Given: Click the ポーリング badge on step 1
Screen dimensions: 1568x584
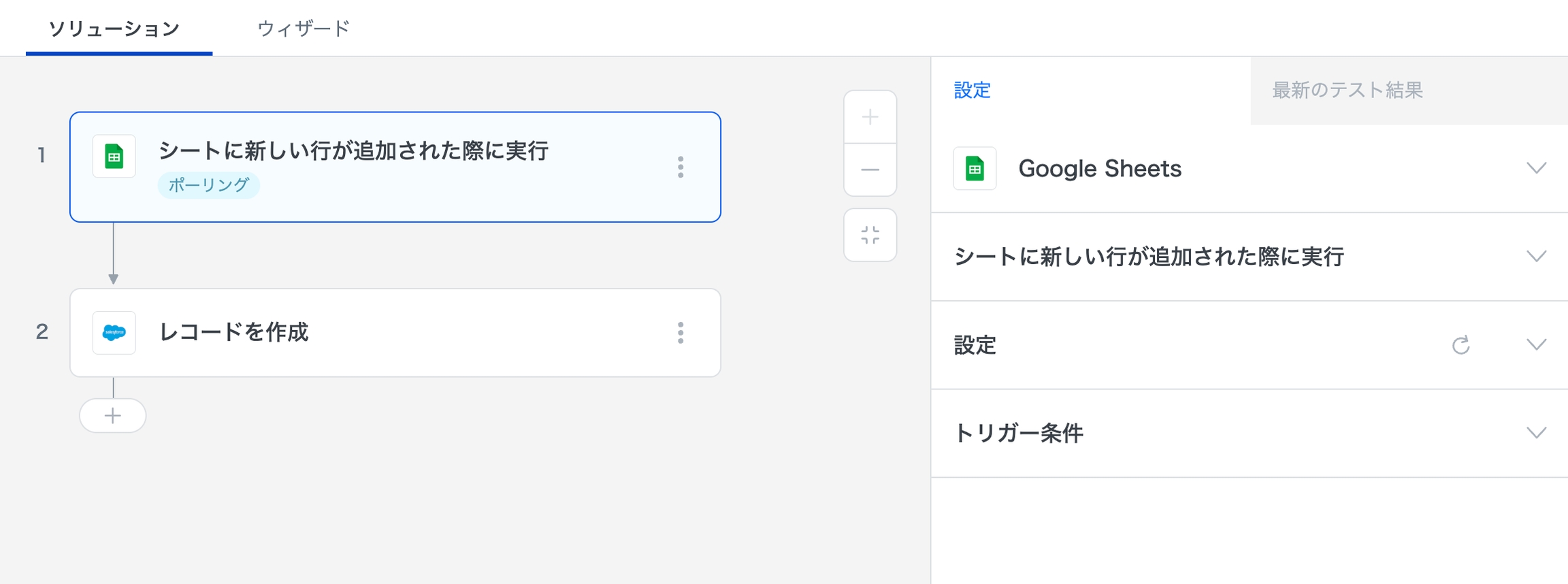Looking at the screenshot, I should tap(209, 185).
